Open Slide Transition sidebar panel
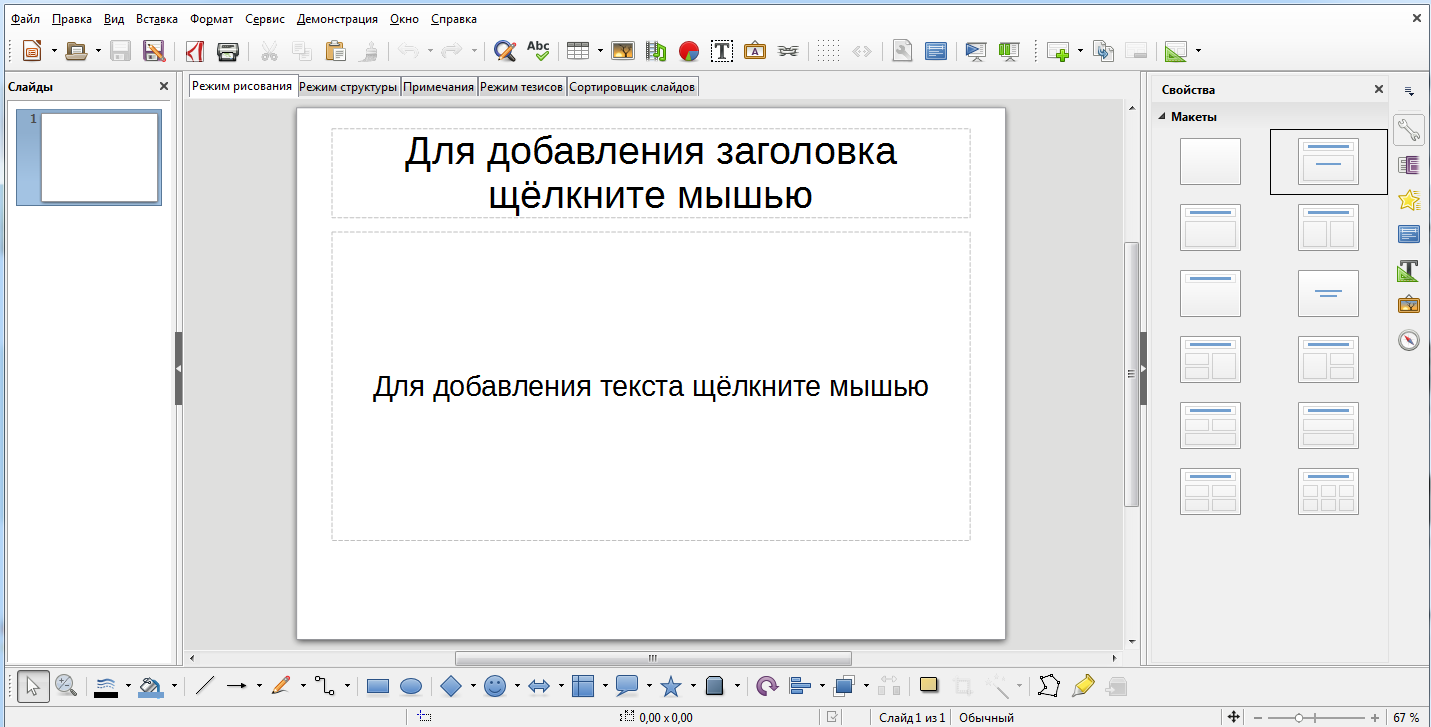Screen dimensions: 1431x727 pyautogui.click(x=1409, y=165)
